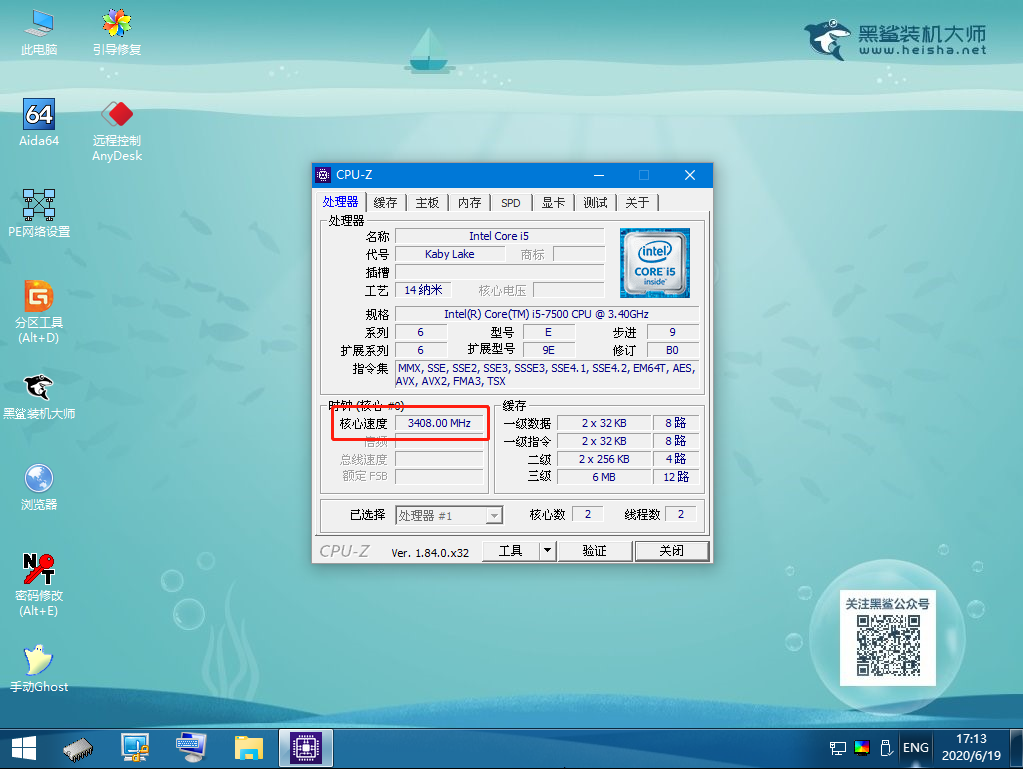The image size is (1023, 769).
Task: Open the 显卡 tab
Action: (553, 203)
